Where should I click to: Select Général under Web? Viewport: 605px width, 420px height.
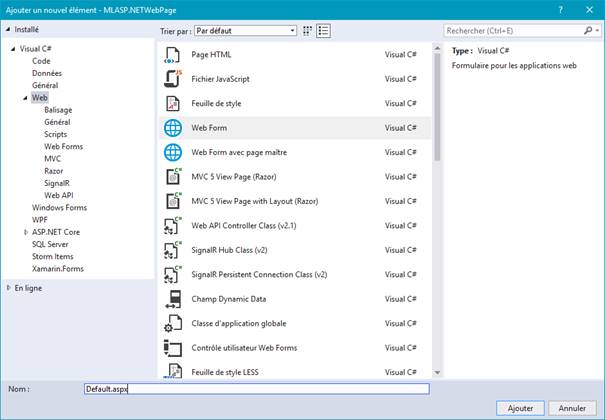pos(57,122)
